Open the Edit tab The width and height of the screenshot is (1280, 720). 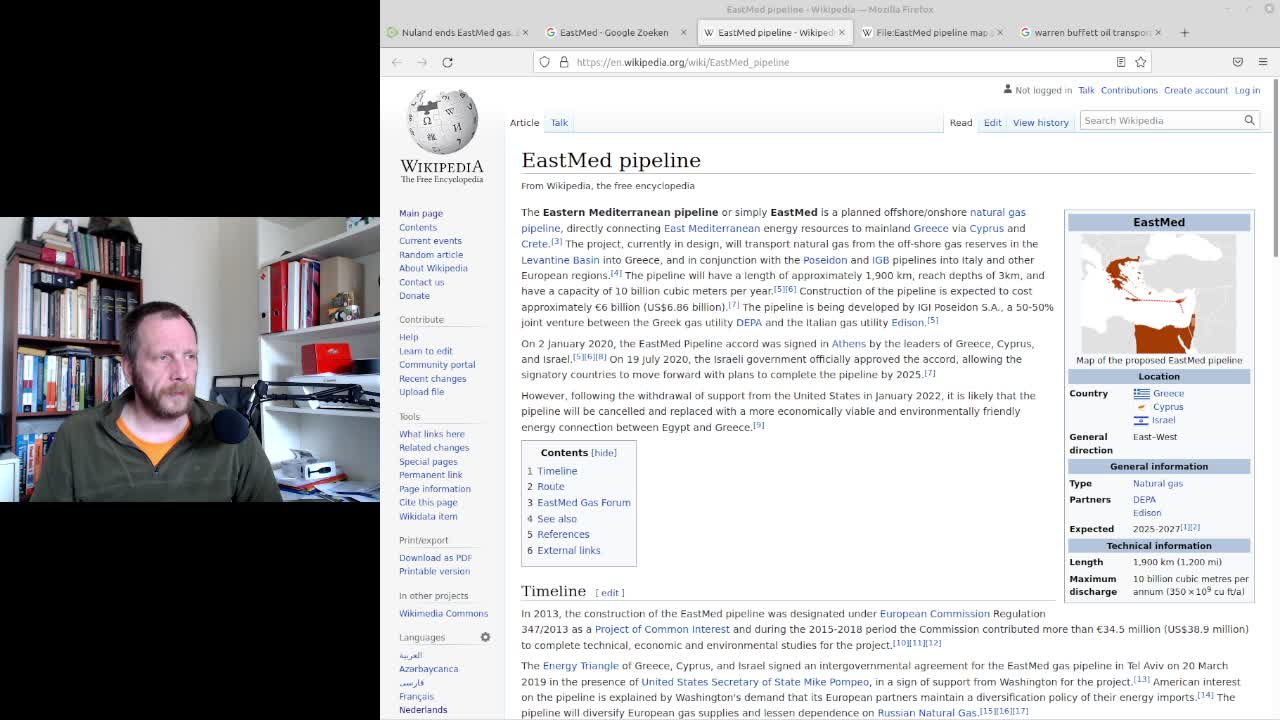(x=992, y=122)
